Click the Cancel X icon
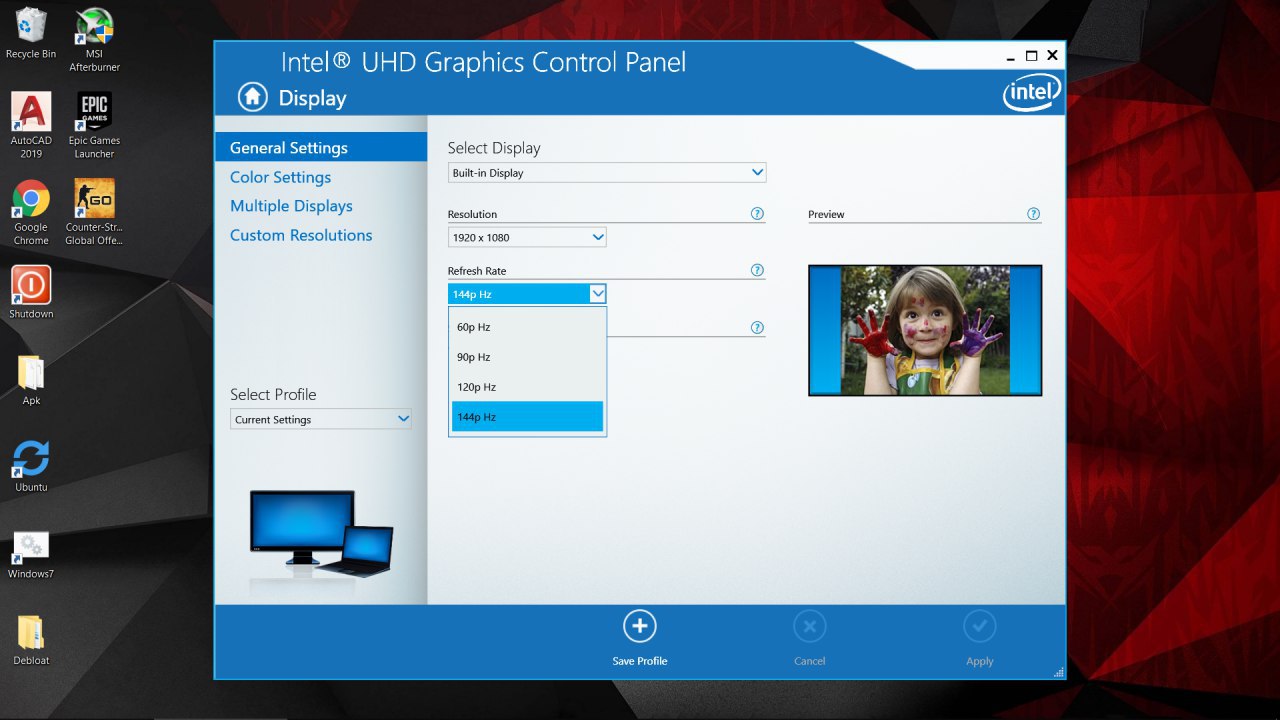This screenshot has height=720, width=1280. [x=810, y=626]
